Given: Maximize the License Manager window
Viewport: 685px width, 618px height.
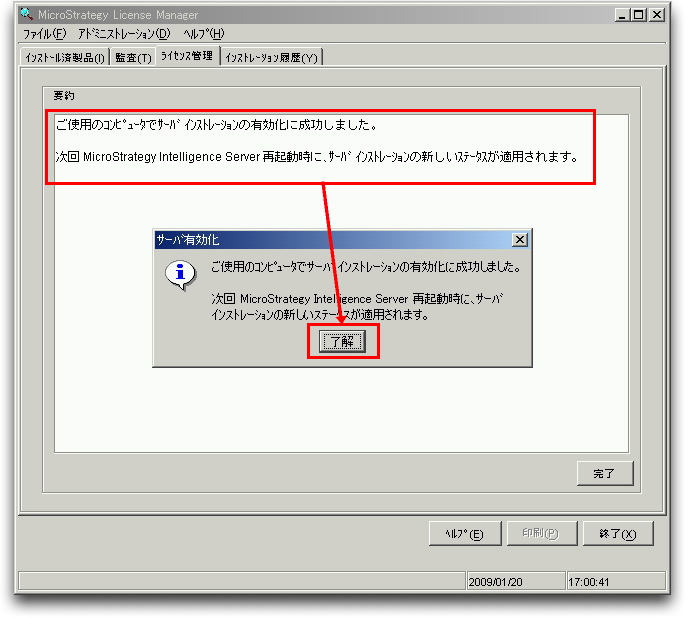Looking at the screenshot, I should coord(638,15).
